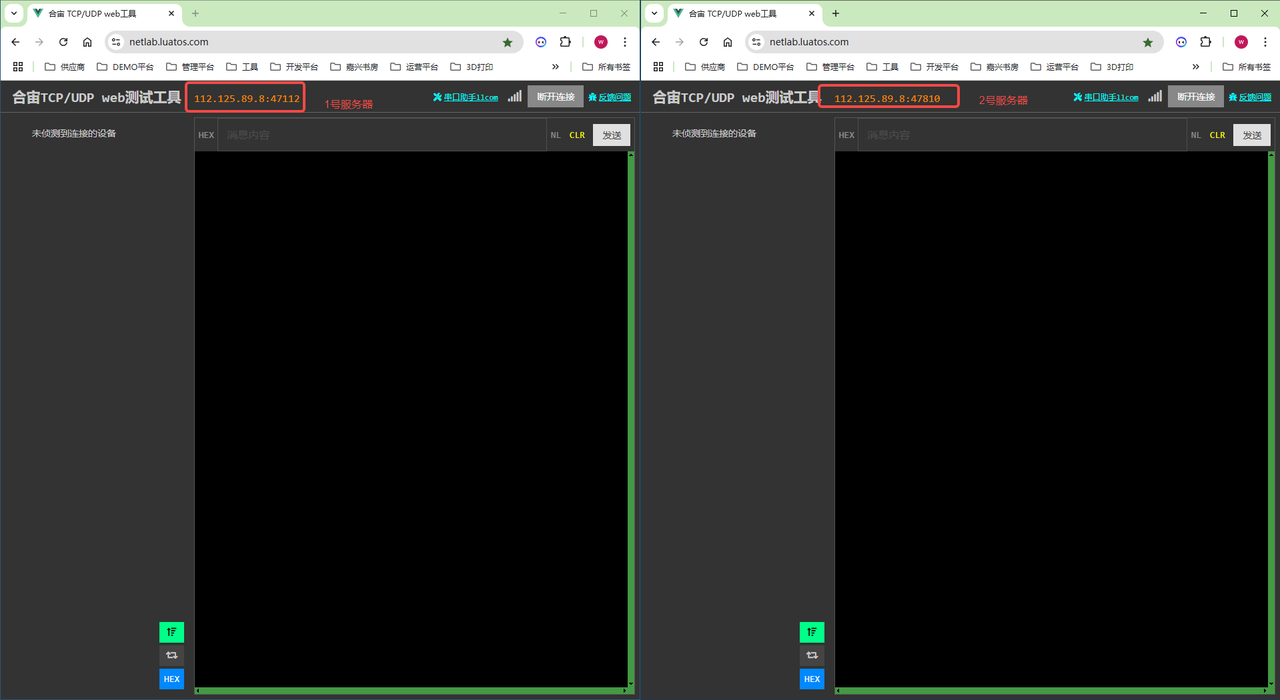Click the signal strength icon in left window
The height and width of the screenshot is (700, 1280).
[x=514, y=96]
